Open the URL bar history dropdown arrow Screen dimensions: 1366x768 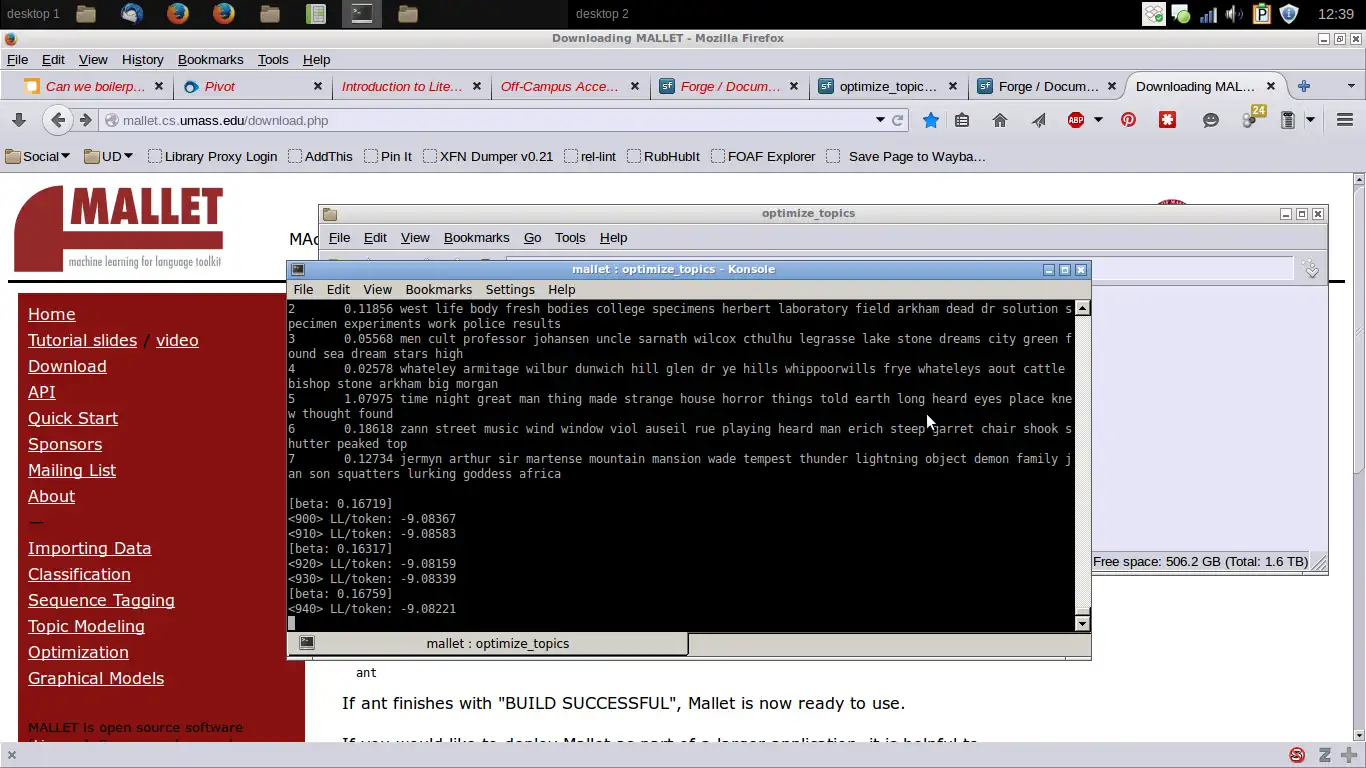click(880, 120)
